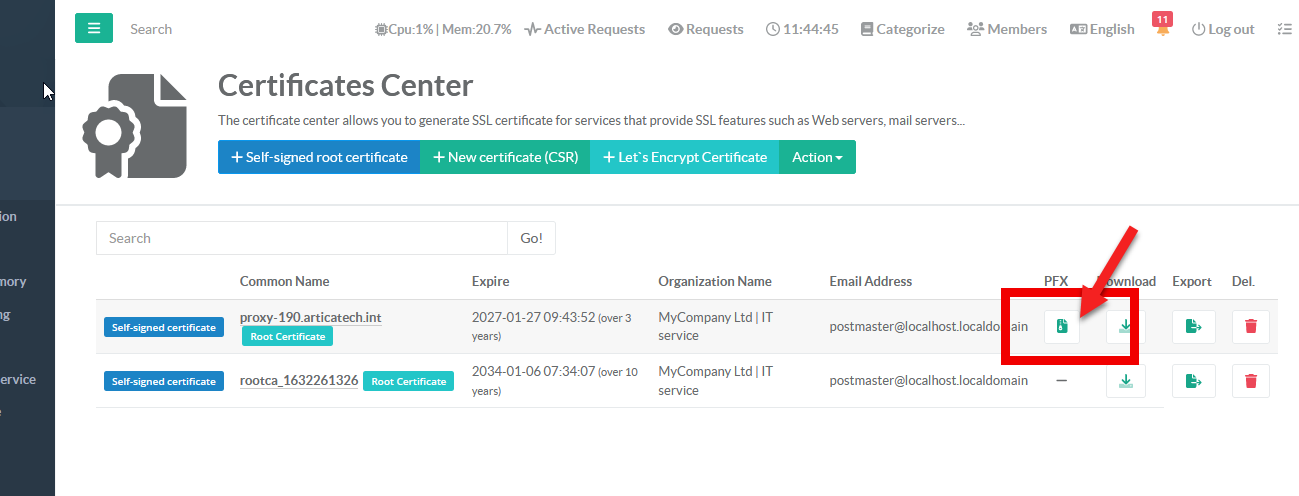
Task: Open the notifications bell with 11 alerts
Action: 1163,31
